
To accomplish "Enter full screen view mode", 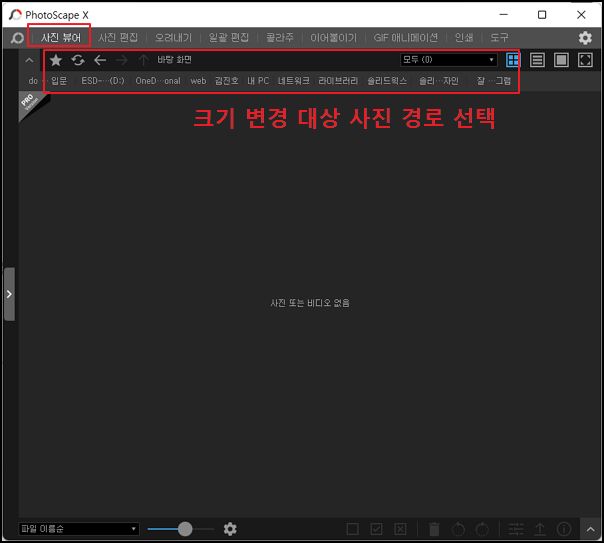I will click(585, 60).
